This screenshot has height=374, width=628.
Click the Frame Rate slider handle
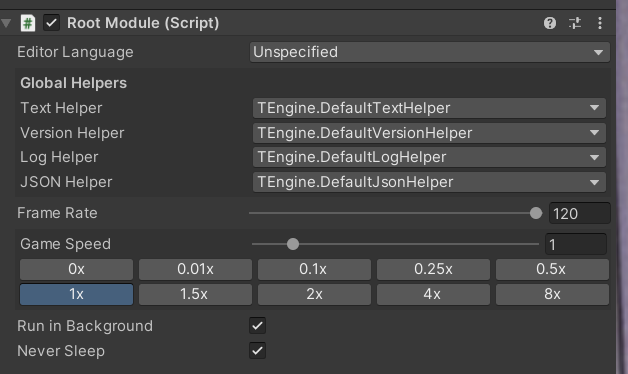[x=536, y=213]
